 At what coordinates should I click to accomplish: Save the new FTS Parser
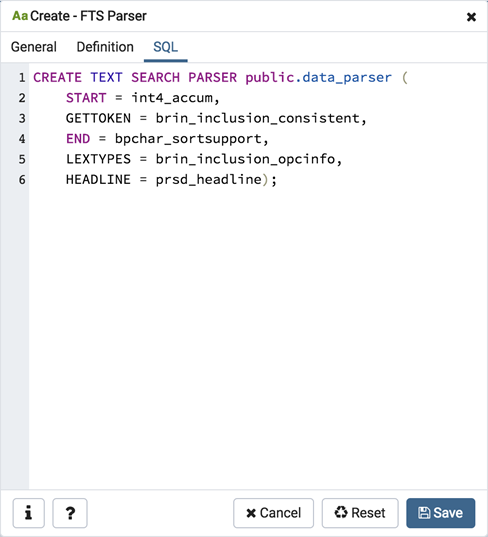pos(440,513)
